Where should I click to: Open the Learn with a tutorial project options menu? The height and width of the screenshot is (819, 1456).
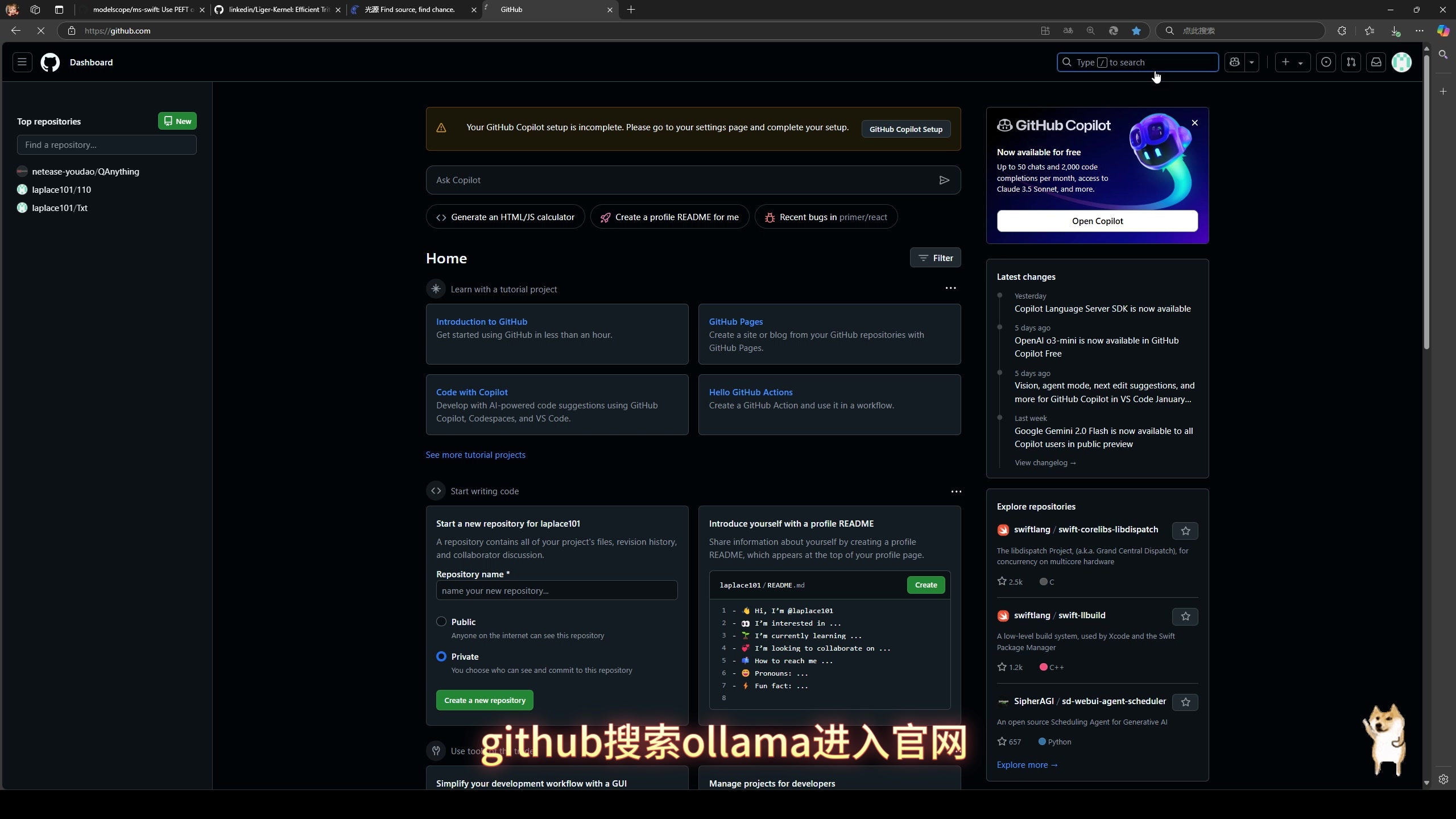tap(950, 288)
